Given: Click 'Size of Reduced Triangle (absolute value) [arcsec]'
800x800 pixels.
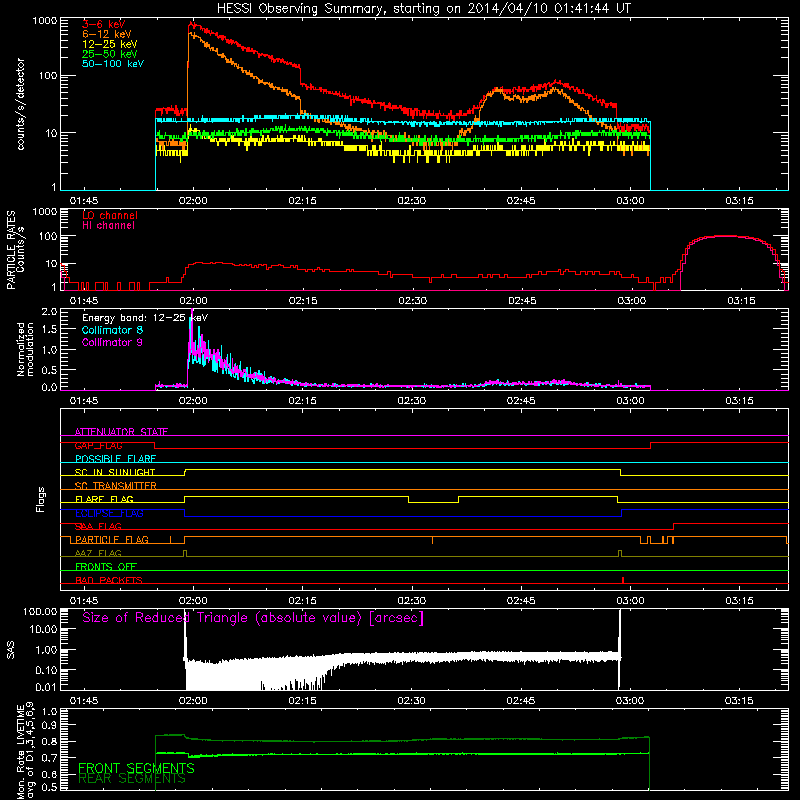Looking at the screenshot, I should coord(253,618).
